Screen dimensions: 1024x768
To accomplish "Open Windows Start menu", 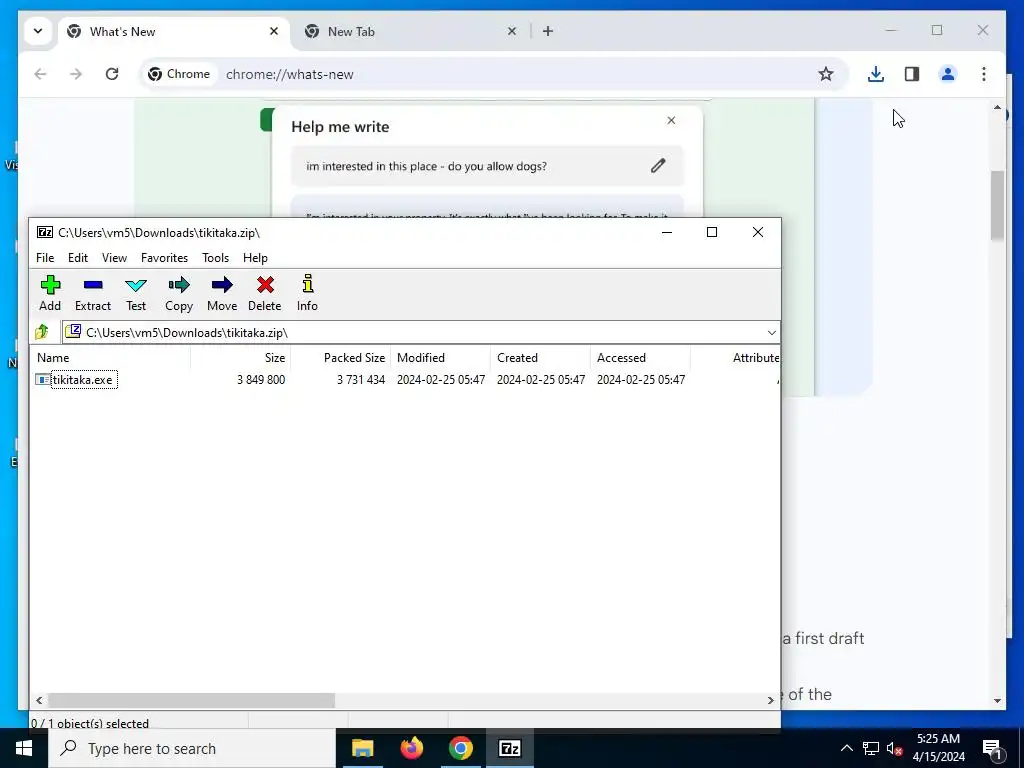I will (24, 748).
